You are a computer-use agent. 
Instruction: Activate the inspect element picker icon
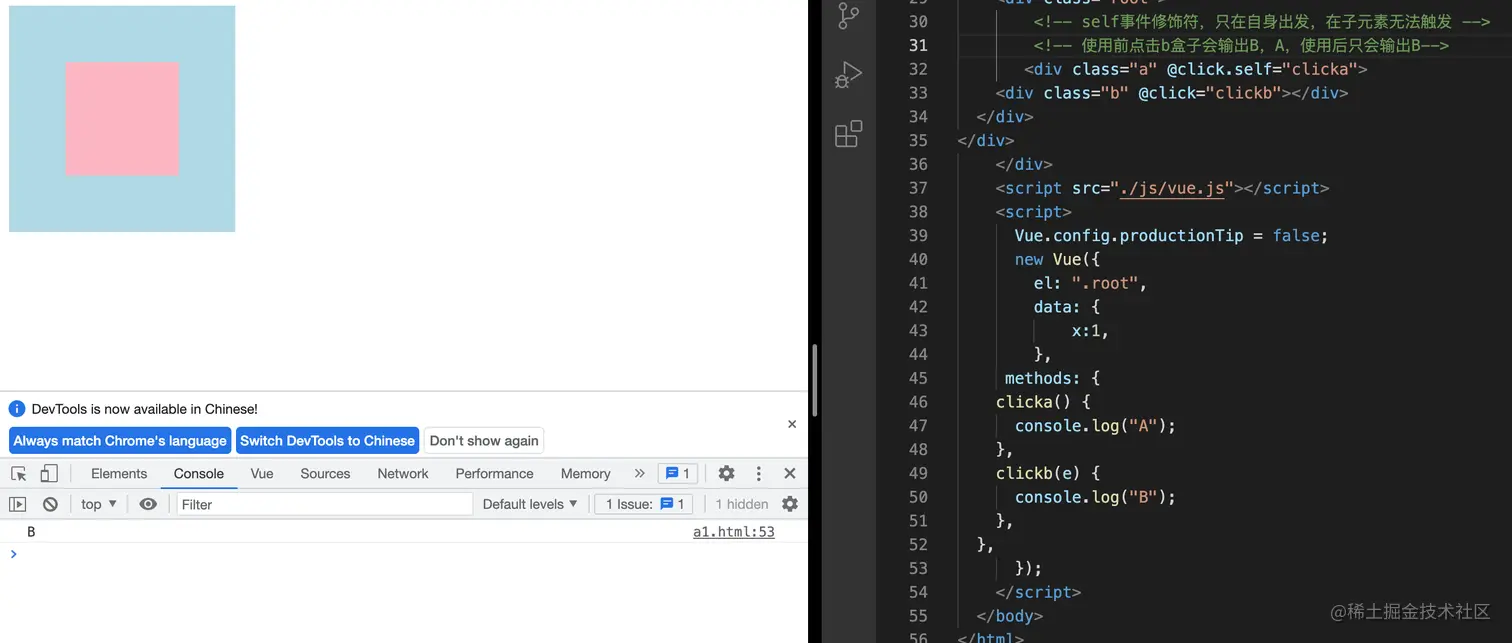tap(19, 474)
